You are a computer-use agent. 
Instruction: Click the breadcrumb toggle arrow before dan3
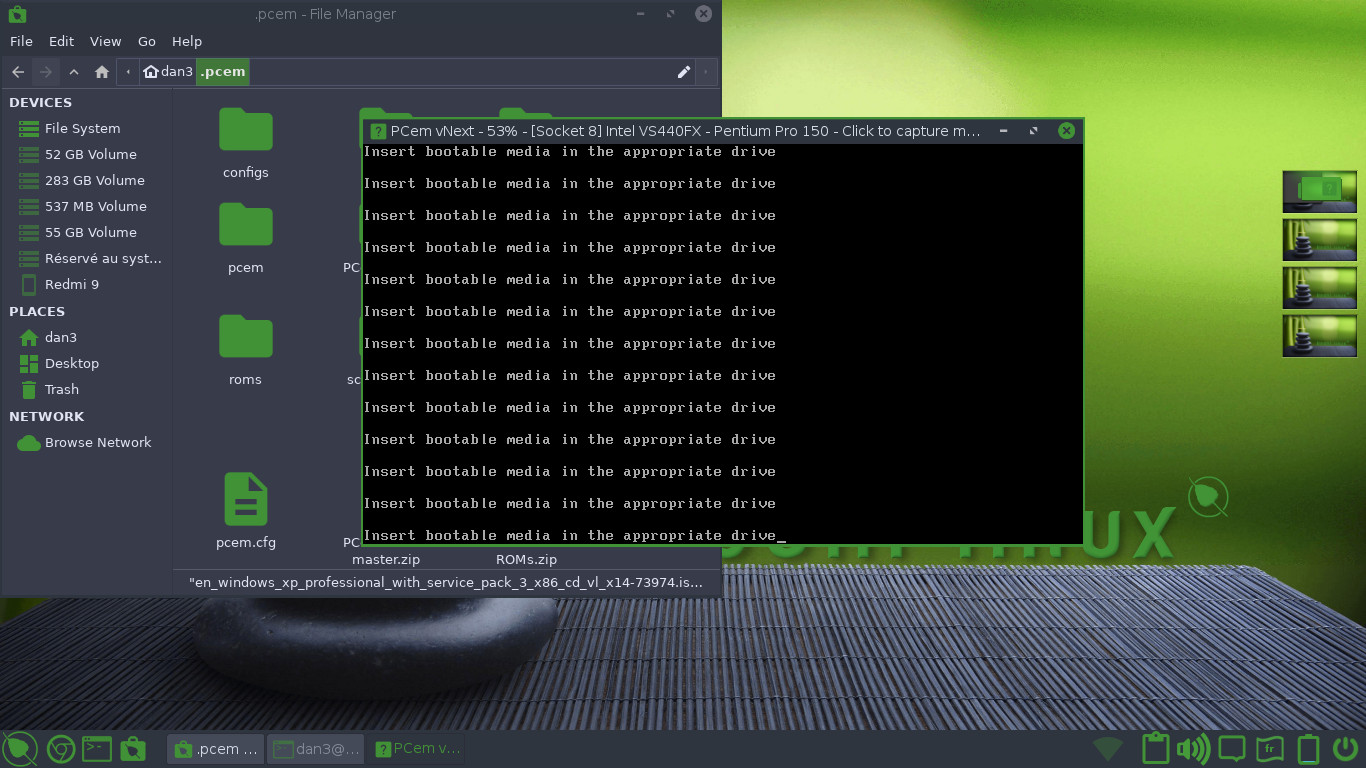click(127, 71)
